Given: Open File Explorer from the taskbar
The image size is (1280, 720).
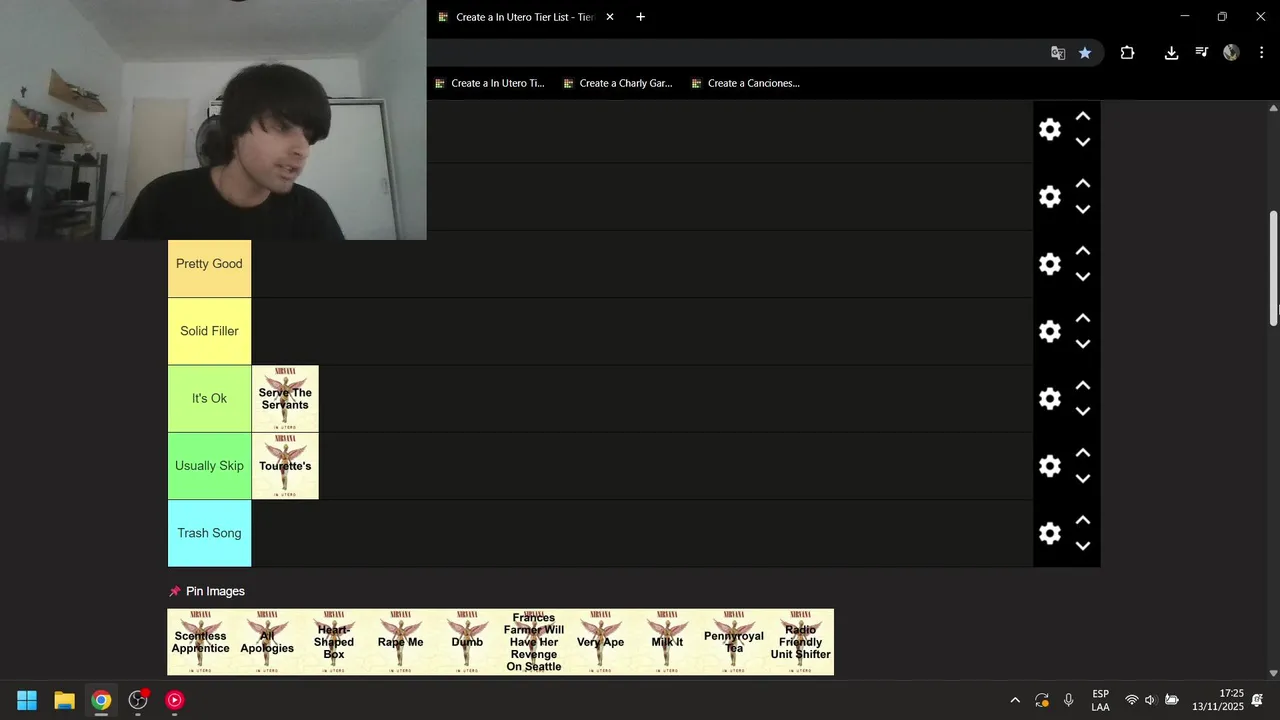Looking at the screenshot, I should (x=64, y=700).
